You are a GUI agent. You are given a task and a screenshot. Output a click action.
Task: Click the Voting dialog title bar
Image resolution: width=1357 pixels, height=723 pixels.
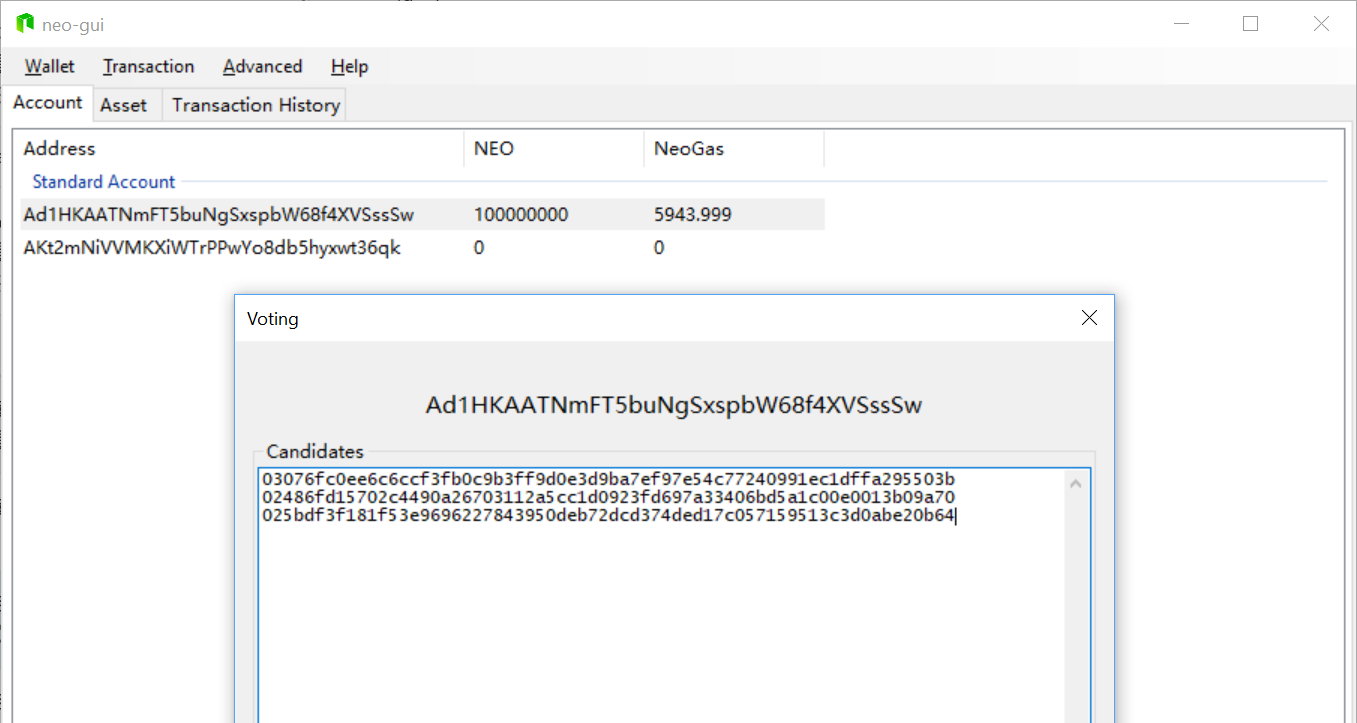674,318
